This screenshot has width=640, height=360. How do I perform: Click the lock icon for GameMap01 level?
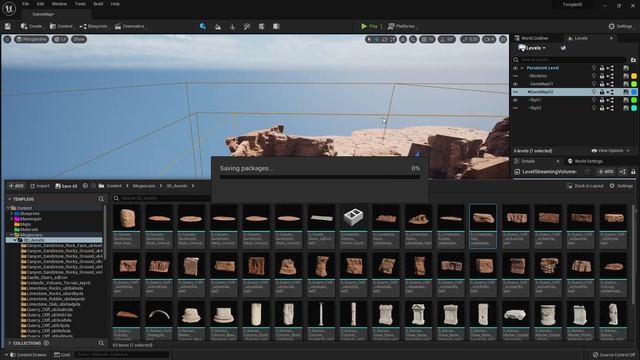coord(602,84)
